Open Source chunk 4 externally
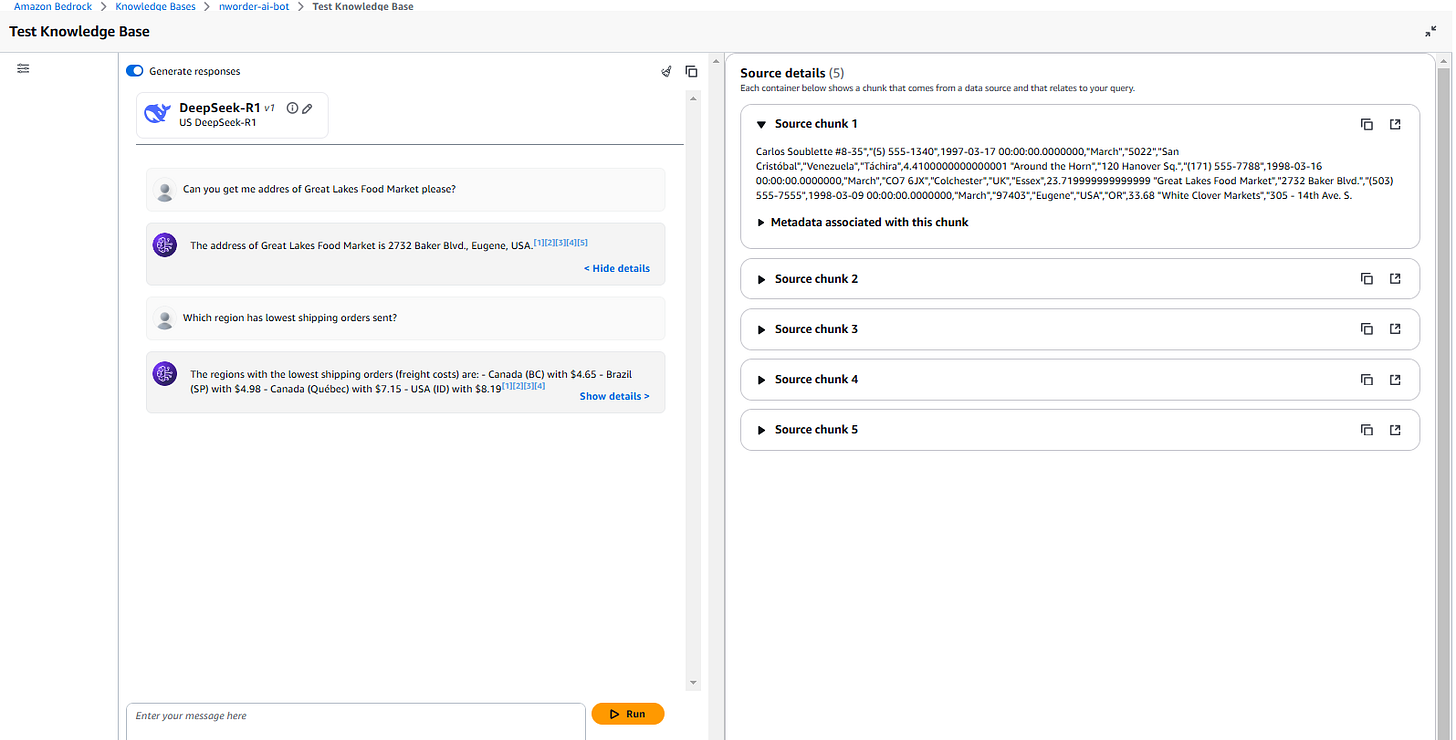1456x740 pixels. (x=1395, y=379)
